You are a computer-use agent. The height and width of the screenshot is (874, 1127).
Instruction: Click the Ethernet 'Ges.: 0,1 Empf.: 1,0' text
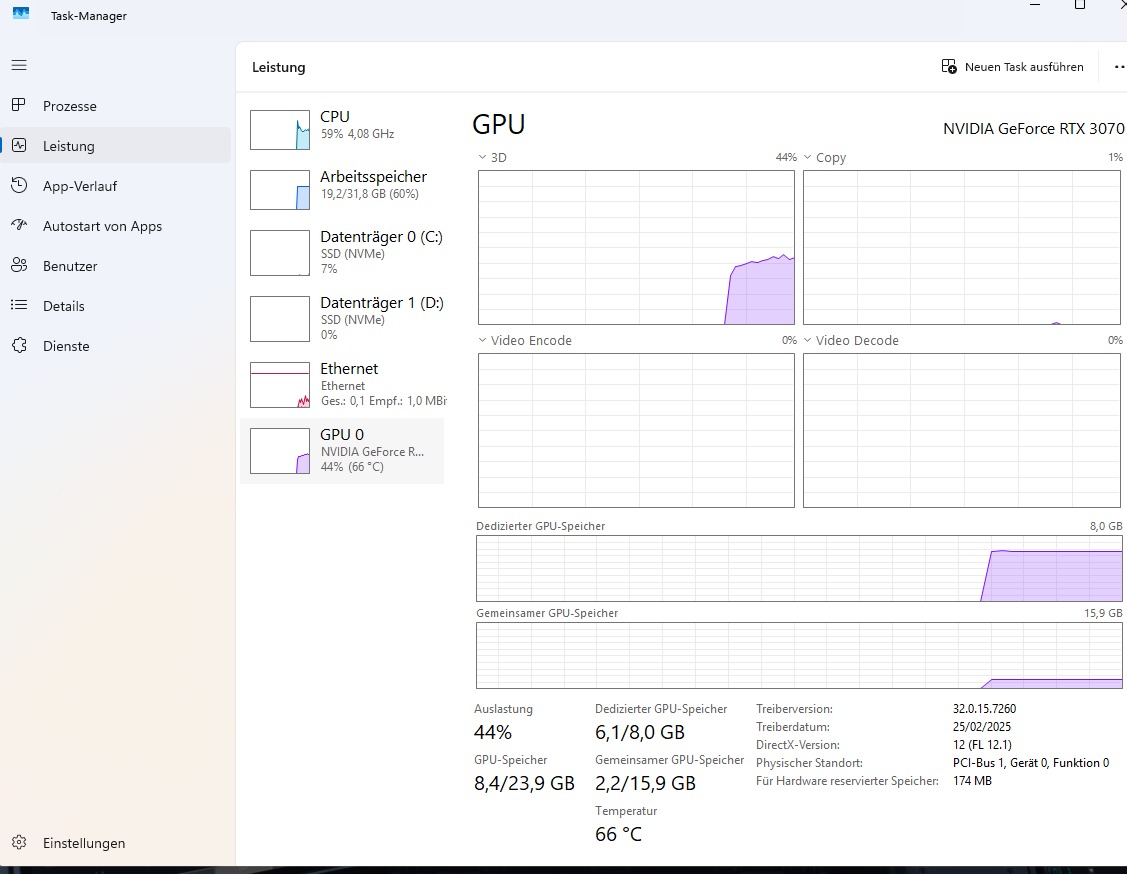tap(383, 401)
